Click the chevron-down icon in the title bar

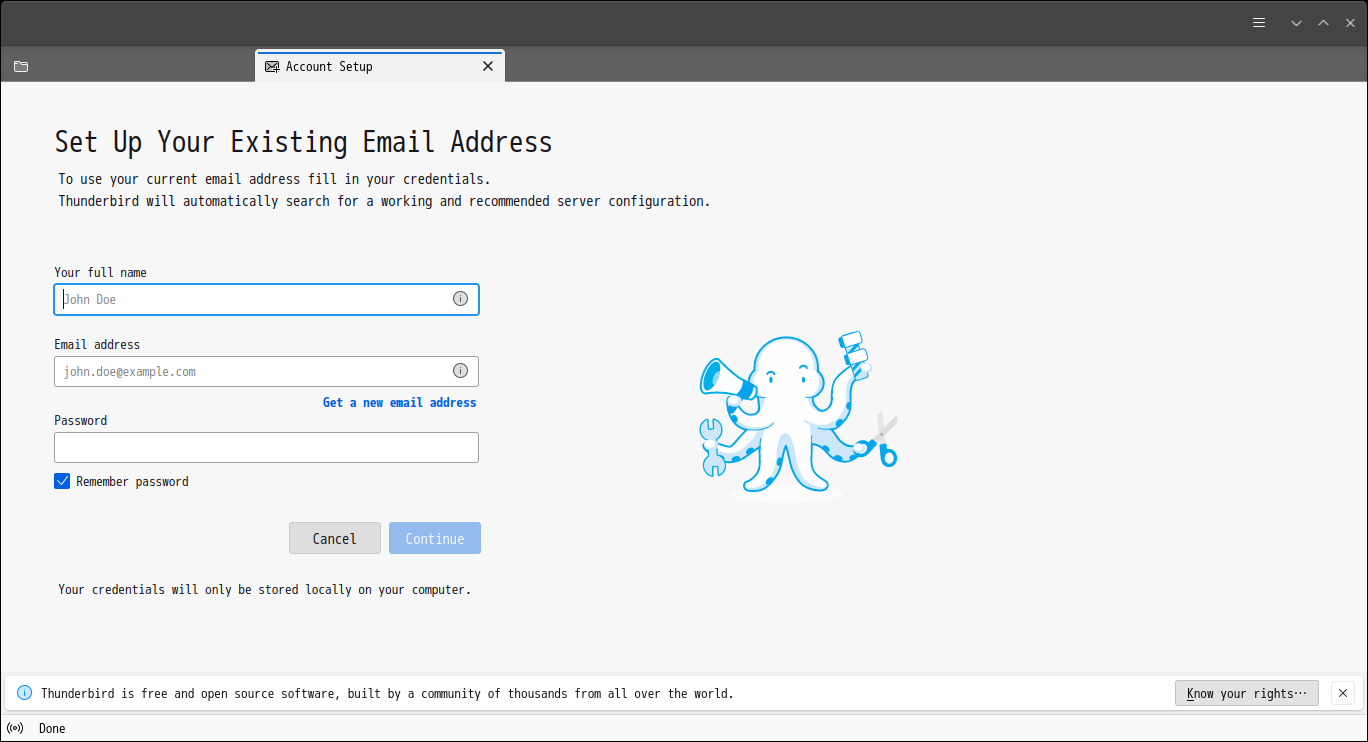click(1296, 22)
